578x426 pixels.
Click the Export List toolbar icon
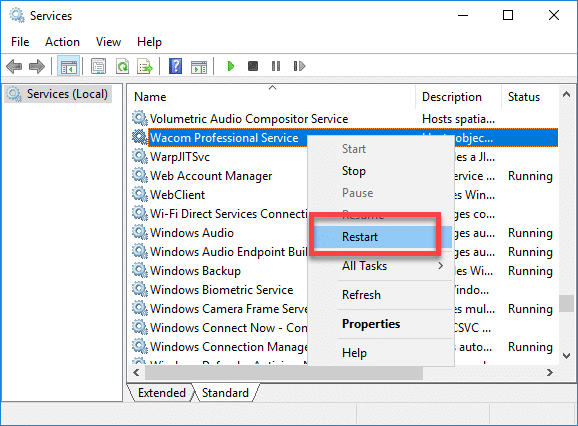click(x=145, y=66)
